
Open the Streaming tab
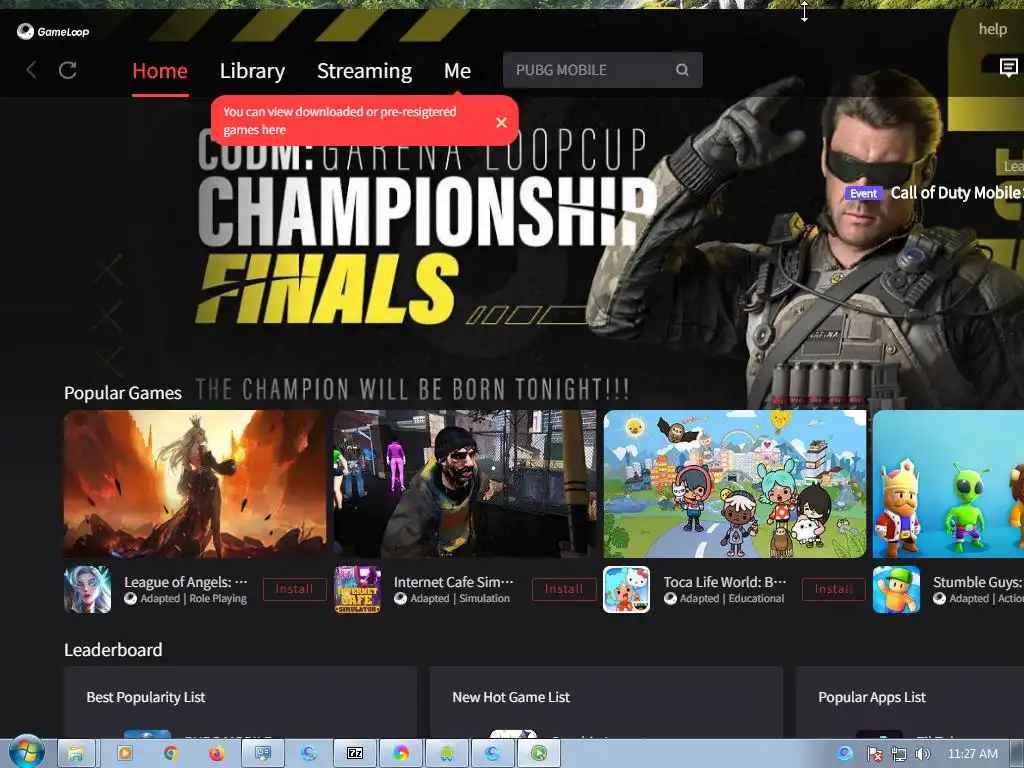[364, 71]
